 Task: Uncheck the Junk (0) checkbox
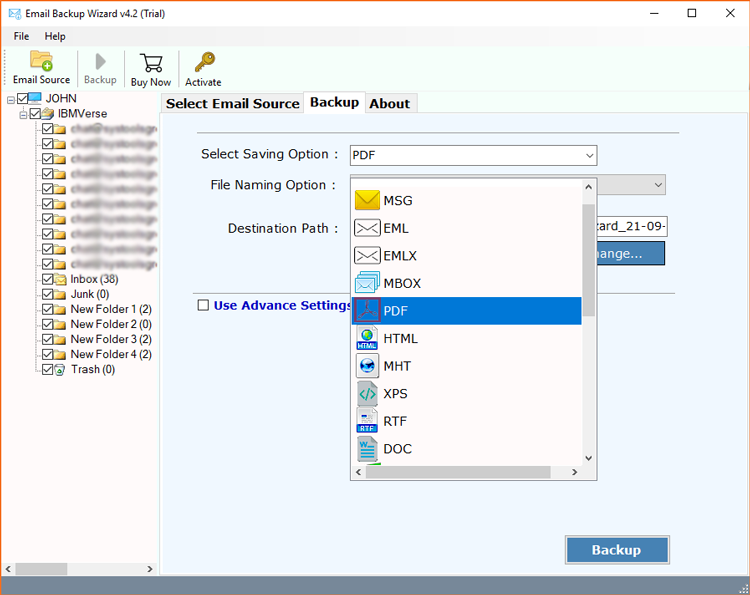47,294
